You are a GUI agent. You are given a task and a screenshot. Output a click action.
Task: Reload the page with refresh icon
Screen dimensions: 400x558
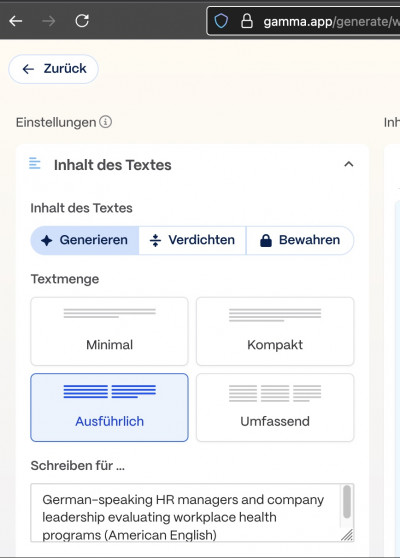coord(82,21)
